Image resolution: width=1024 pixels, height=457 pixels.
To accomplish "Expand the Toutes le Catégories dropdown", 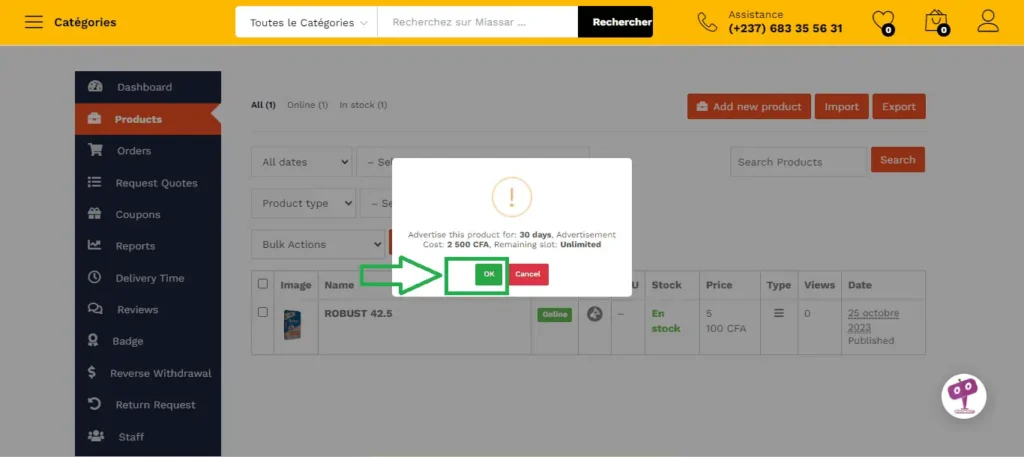I will (306, 22).
